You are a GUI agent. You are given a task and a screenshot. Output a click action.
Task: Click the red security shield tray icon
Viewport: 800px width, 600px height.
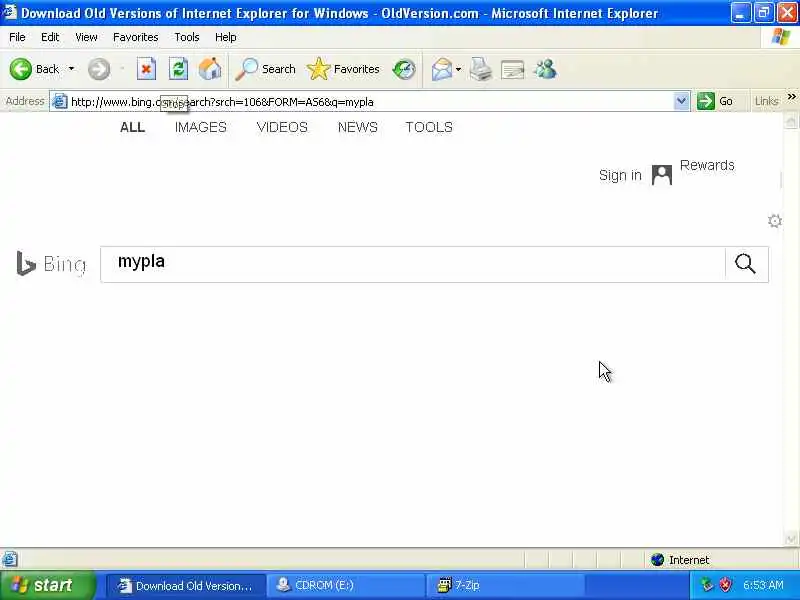click(724, 585)
